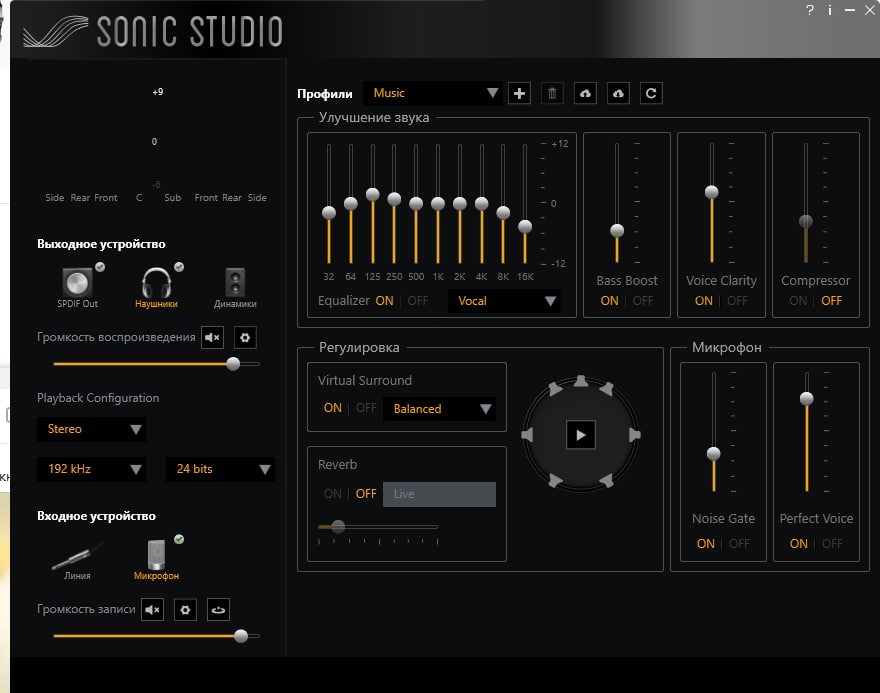Turn Perfect Voice OFF

(x=832, y=544)
